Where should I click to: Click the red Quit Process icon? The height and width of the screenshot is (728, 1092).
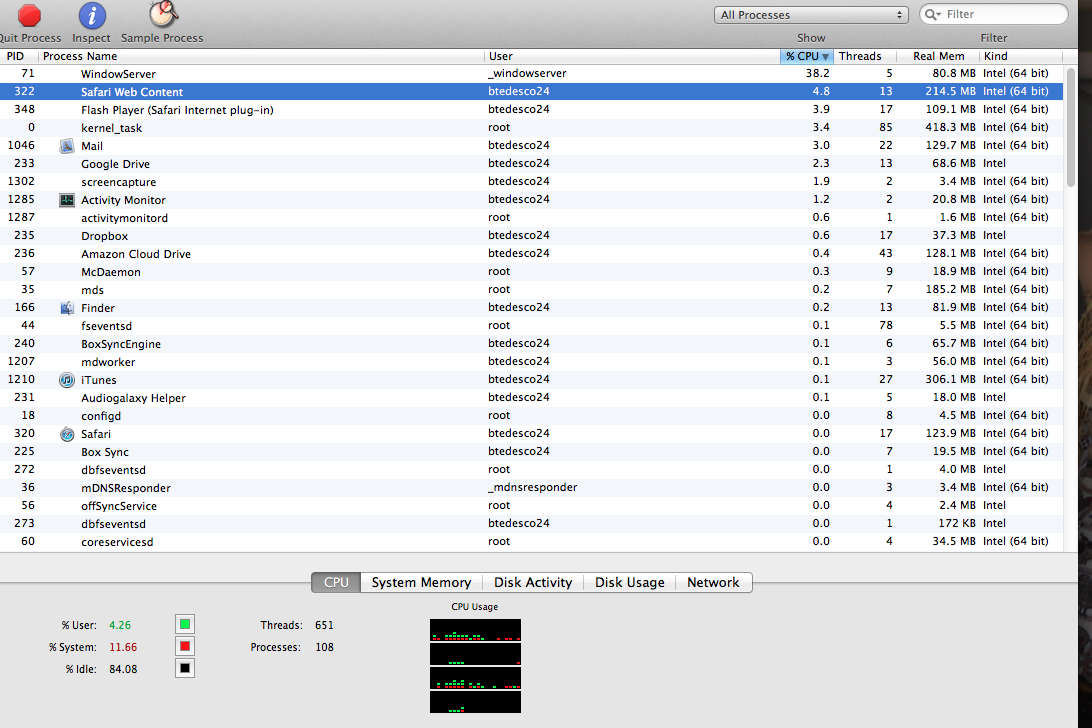(x=29, y=15)
